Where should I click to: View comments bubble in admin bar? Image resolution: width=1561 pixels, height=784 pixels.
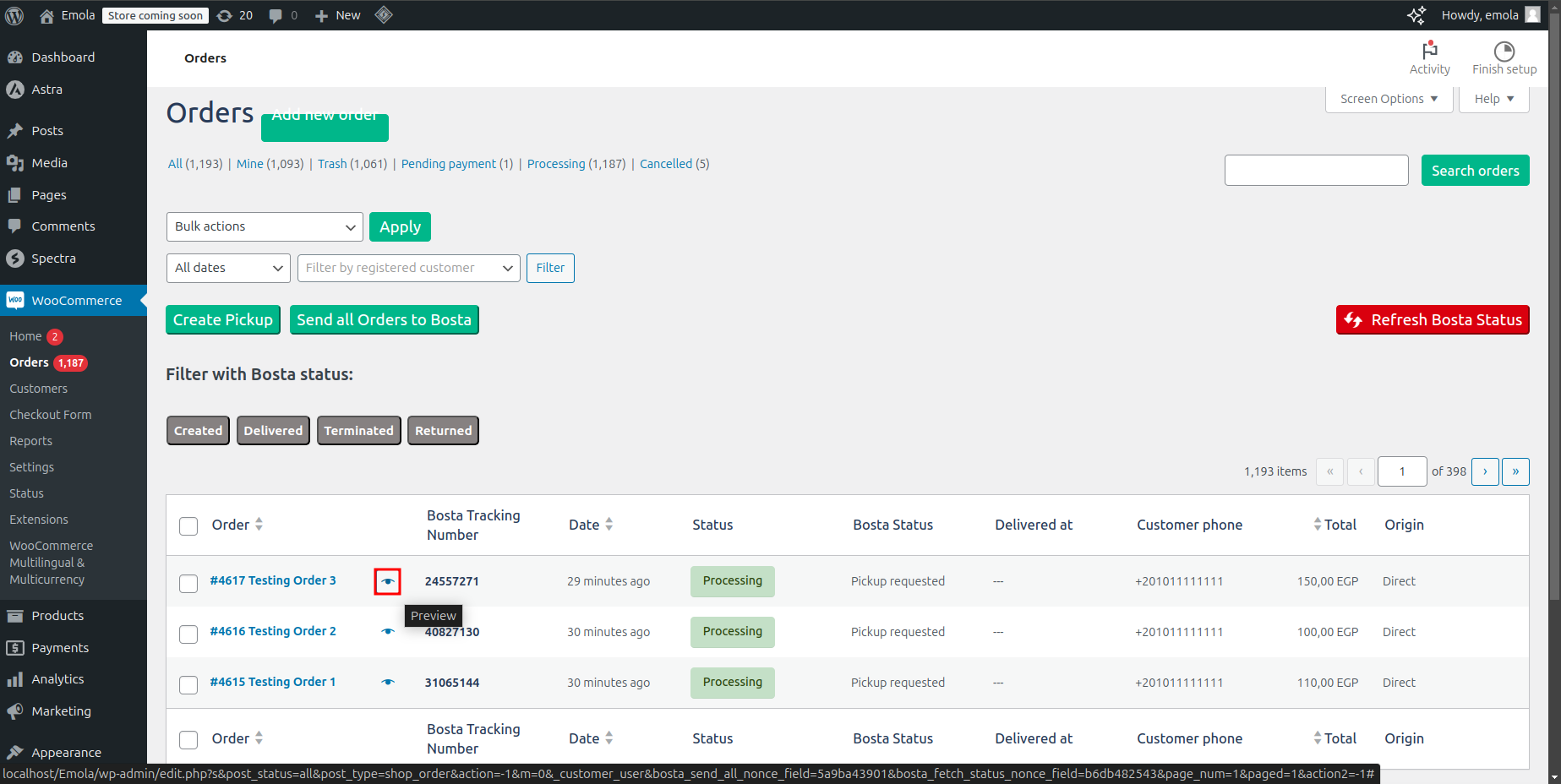point(276,15)
